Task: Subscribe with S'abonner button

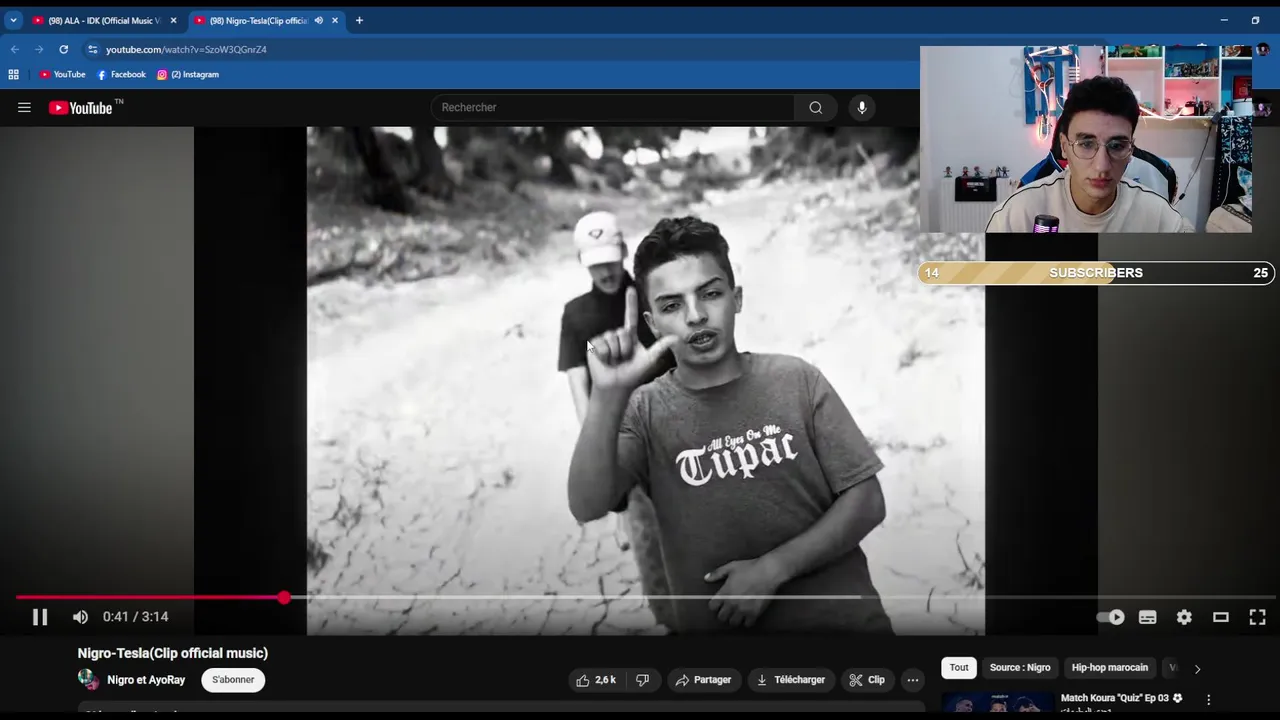Action: (x=233, y=680)
